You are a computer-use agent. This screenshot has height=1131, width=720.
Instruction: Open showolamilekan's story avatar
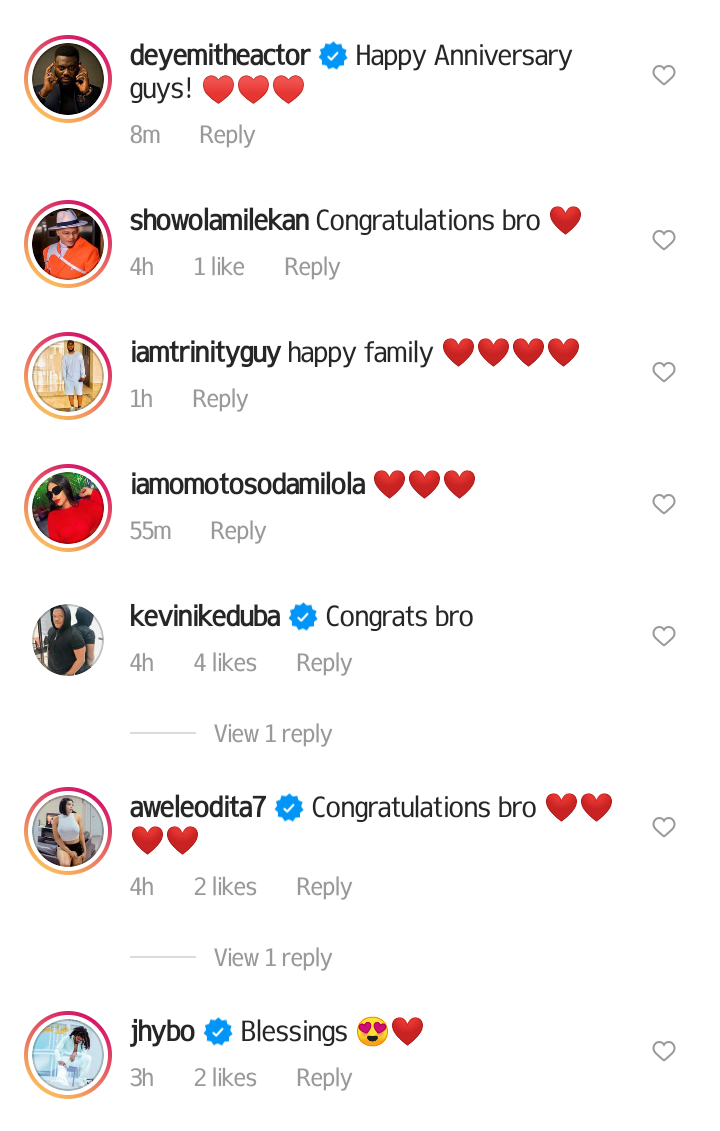click(69, 245)
